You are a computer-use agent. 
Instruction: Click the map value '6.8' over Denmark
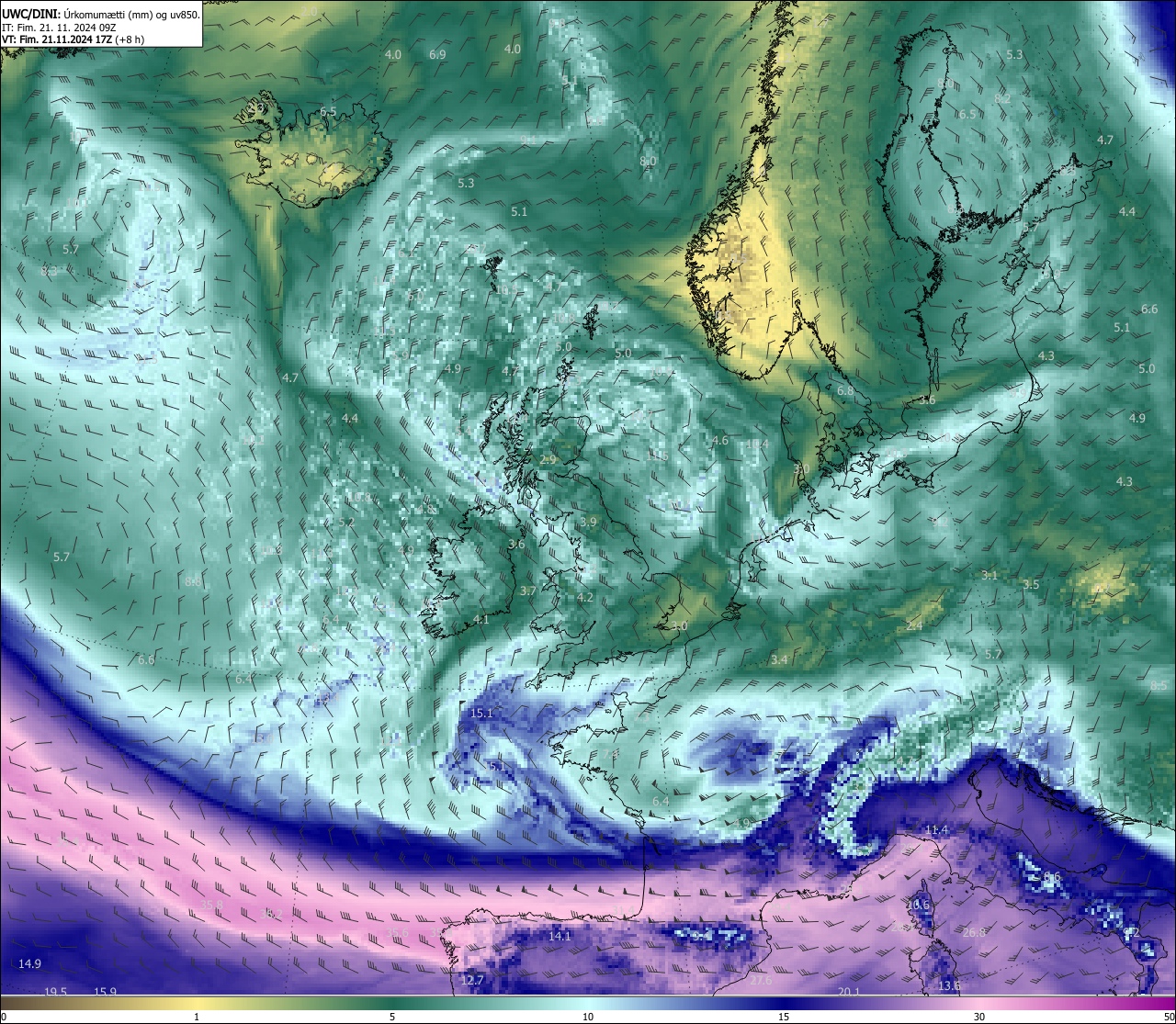coord(845,390)
